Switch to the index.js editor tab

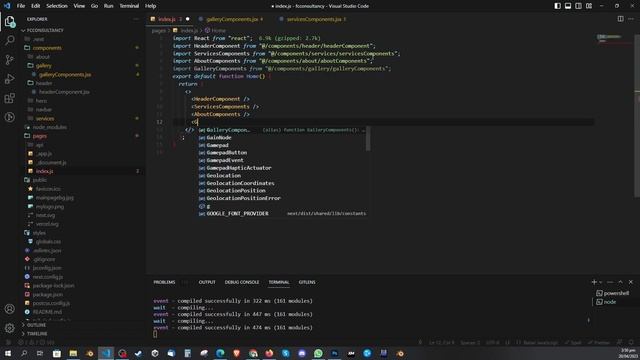point(170,19)
